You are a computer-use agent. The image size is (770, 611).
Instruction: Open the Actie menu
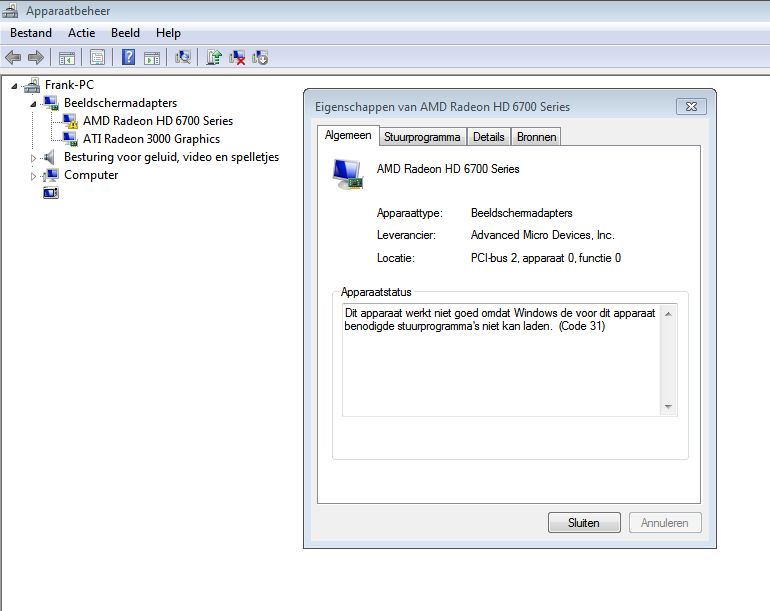[82, 33]
